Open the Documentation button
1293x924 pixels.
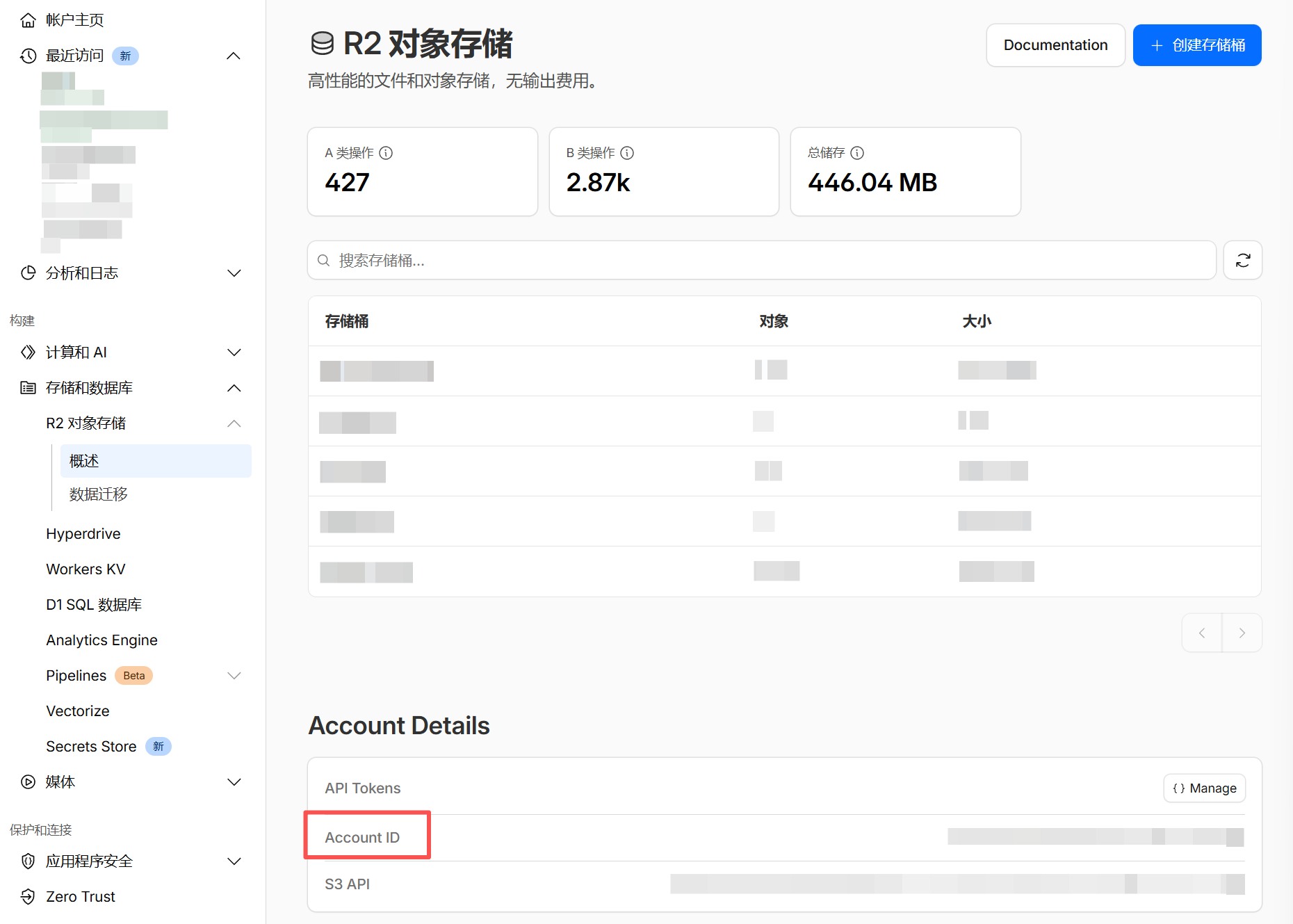(x=1055, y=45)
